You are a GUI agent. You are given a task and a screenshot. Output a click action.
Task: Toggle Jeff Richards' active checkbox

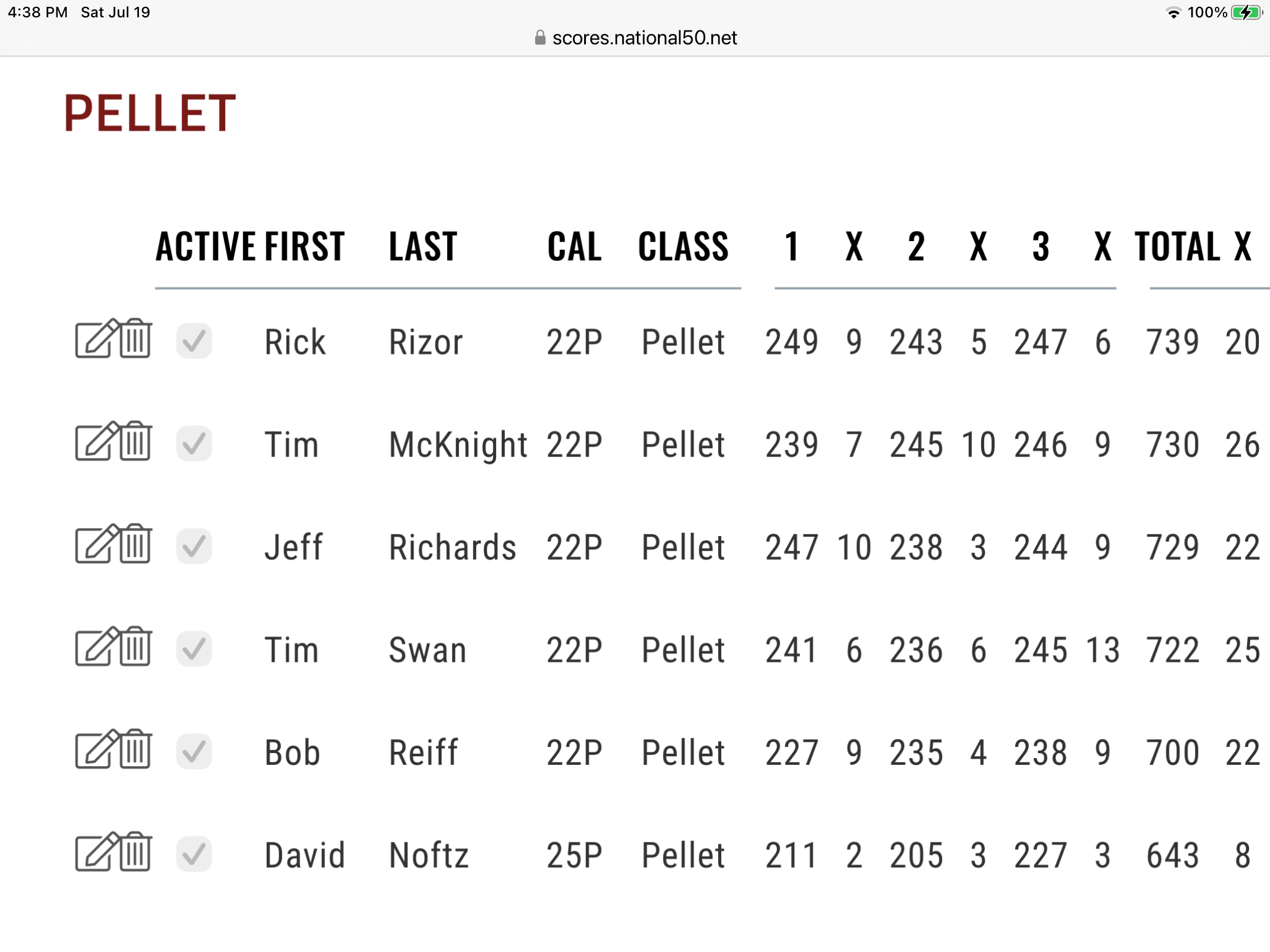click(x=194, y=547)
